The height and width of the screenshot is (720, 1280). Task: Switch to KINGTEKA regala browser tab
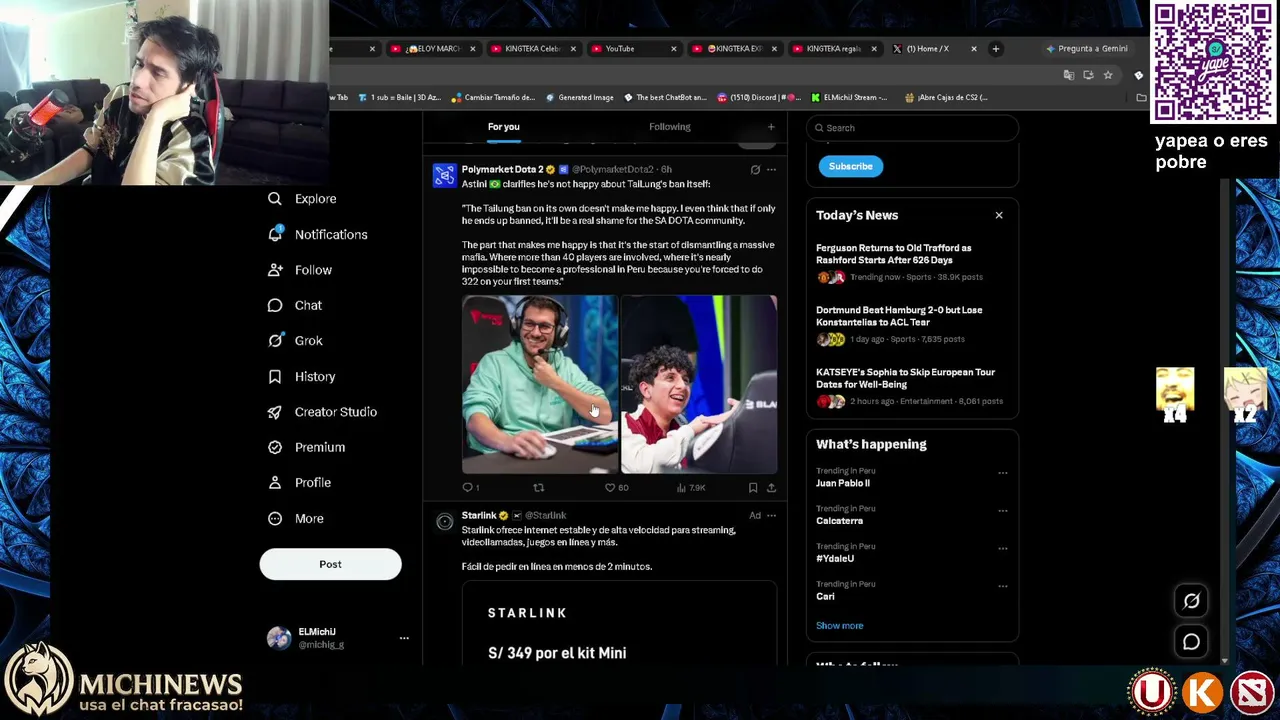[832, 48]
